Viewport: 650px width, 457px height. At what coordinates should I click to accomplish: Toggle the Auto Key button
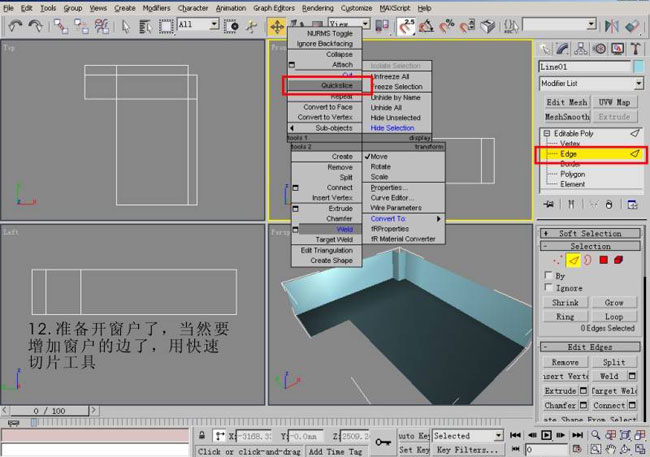(414, 436)
